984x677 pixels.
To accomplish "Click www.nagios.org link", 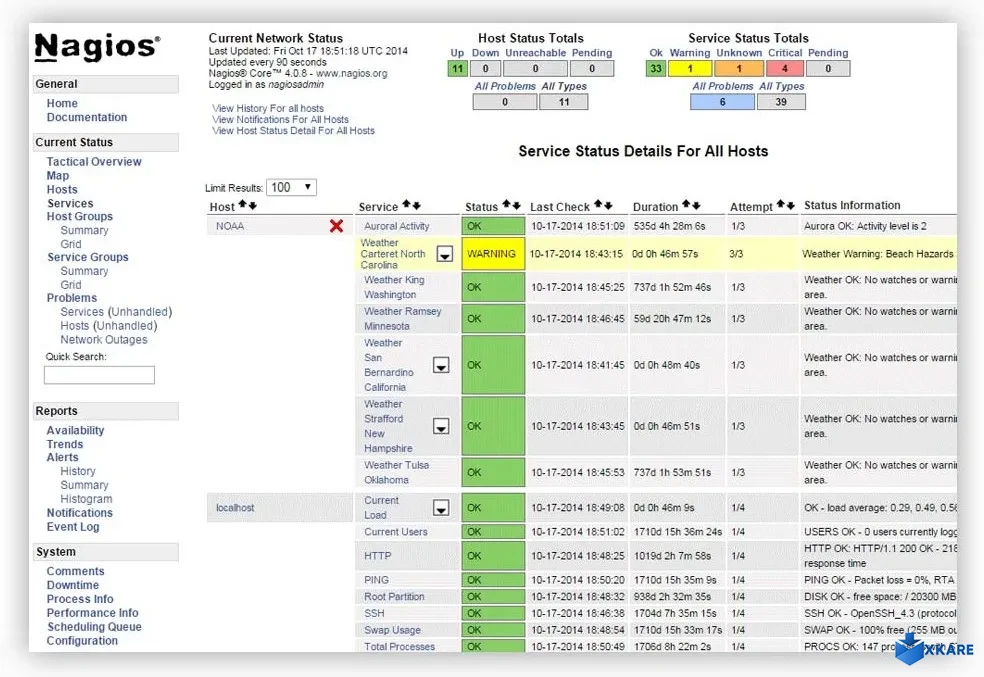I will click(x=351, y=73).
